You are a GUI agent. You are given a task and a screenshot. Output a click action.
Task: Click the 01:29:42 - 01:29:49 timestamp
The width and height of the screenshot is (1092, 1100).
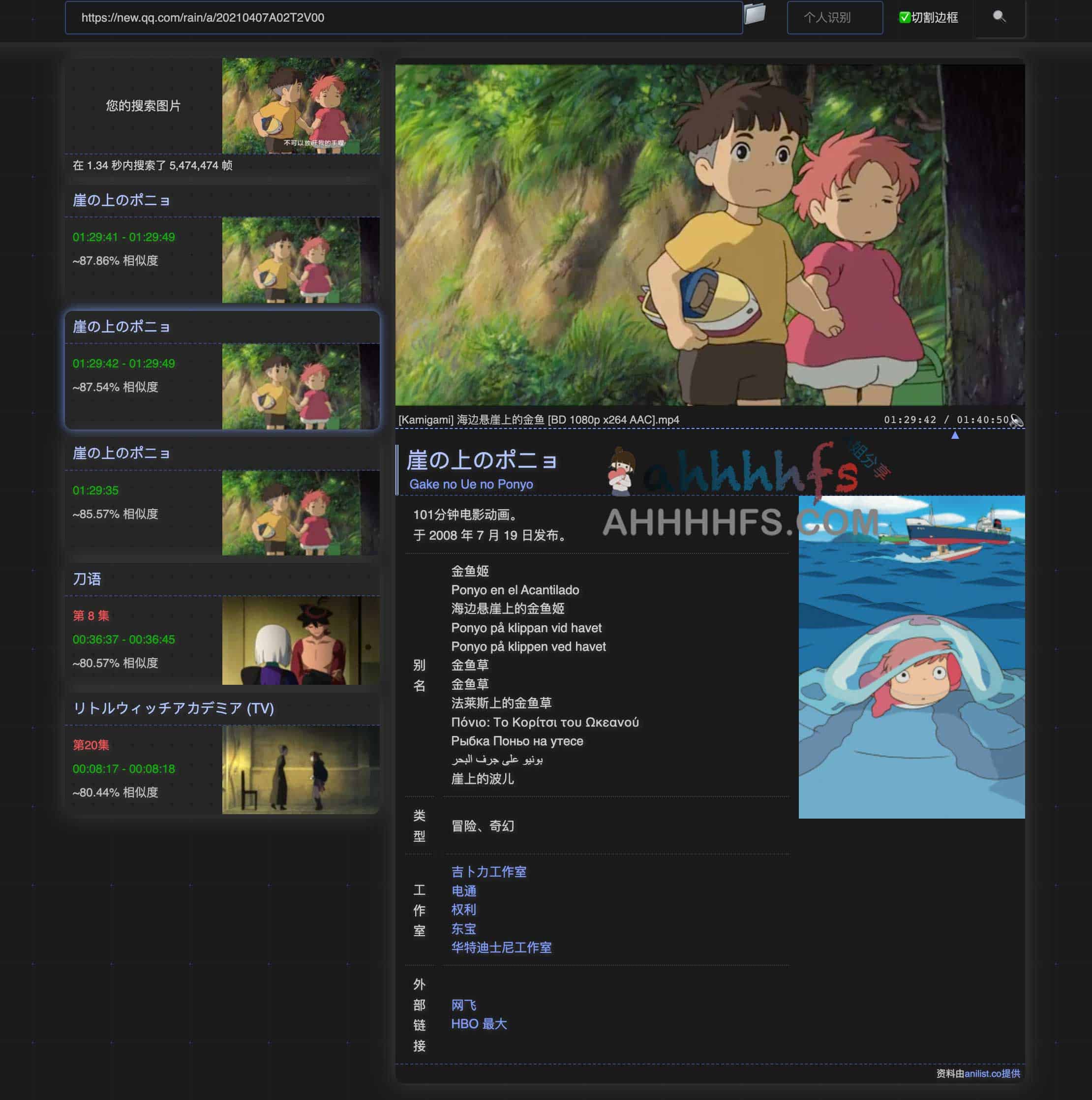click(x=123, y=364)
